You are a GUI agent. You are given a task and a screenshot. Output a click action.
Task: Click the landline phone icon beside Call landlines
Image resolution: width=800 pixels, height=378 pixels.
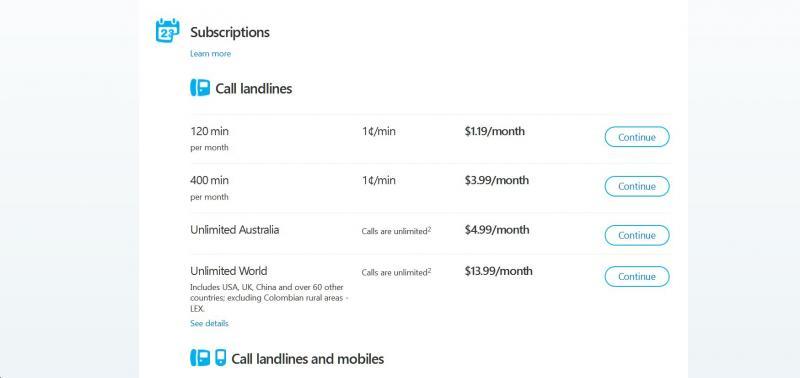(200, 88)
